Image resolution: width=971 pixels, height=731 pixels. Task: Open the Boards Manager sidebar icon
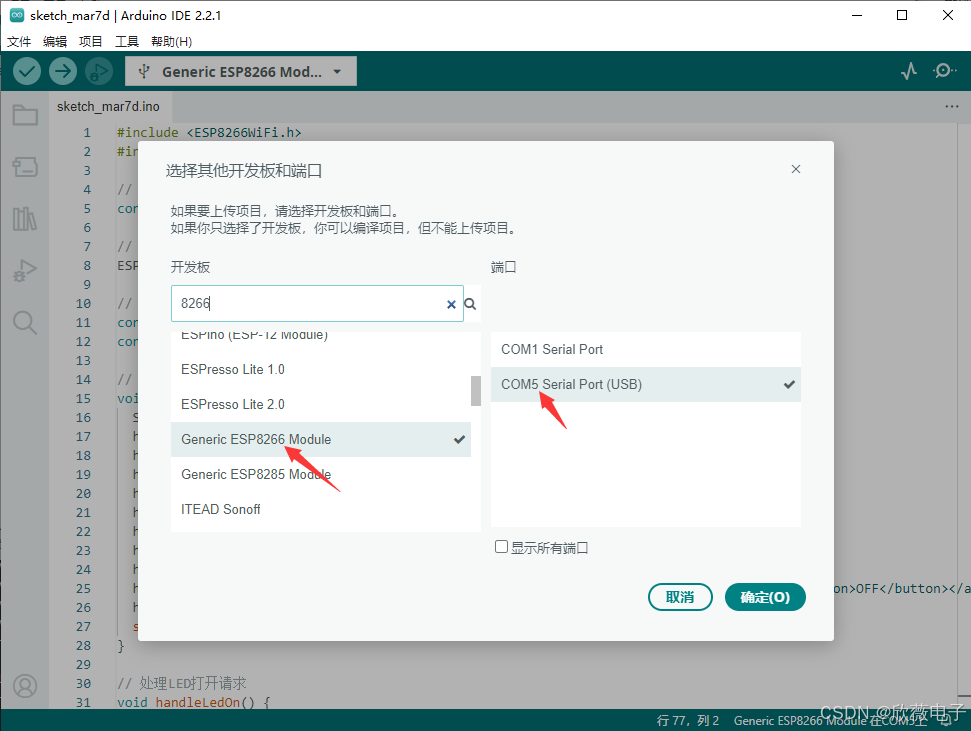pos(25,167)
